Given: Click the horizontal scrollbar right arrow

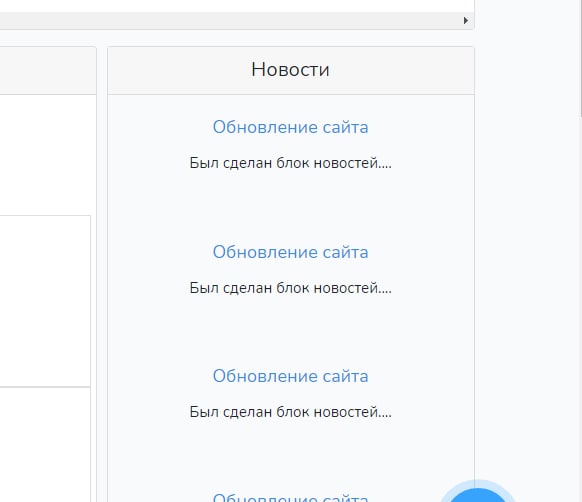Looking at the screenshot, I should (x=465, y=20).
